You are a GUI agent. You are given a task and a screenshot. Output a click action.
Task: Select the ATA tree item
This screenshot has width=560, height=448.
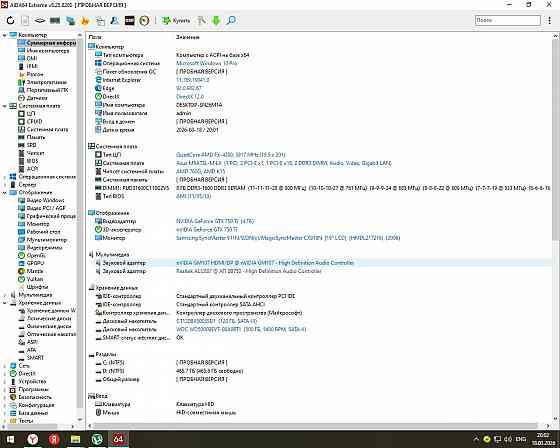pos(31,350)
